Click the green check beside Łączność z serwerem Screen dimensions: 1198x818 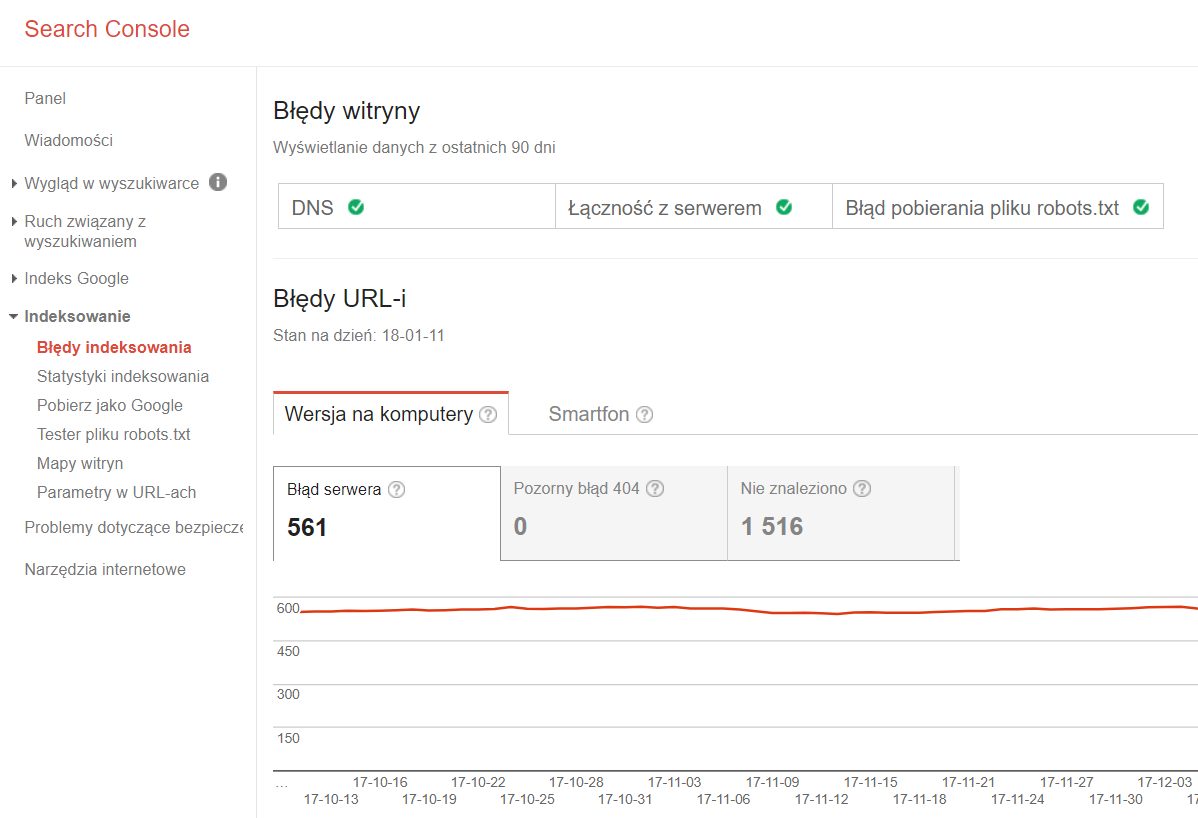(x=784, y=207)
